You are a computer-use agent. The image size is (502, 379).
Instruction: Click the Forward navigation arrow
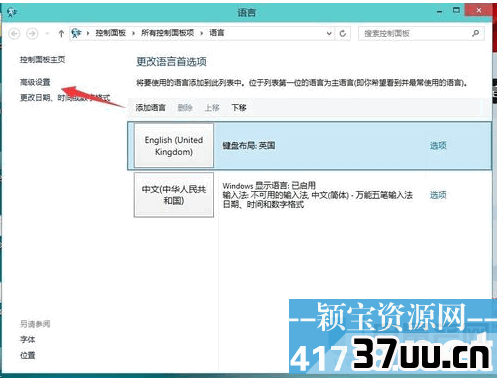[32, 33]
